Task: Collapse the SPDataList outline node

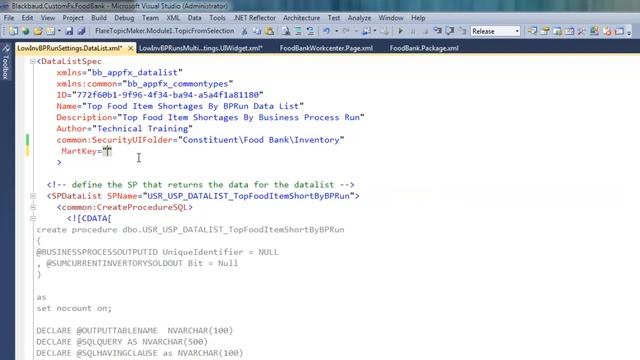Action: pyautogui.click(x=33, y=196)
